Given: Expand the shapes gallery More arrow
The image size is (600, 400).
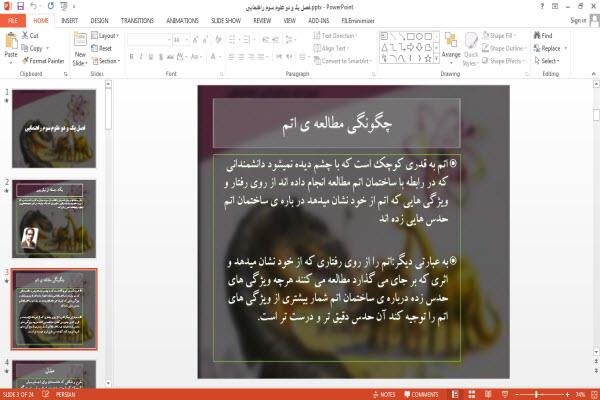Looking at the screenshot, I should coord(436,59).
